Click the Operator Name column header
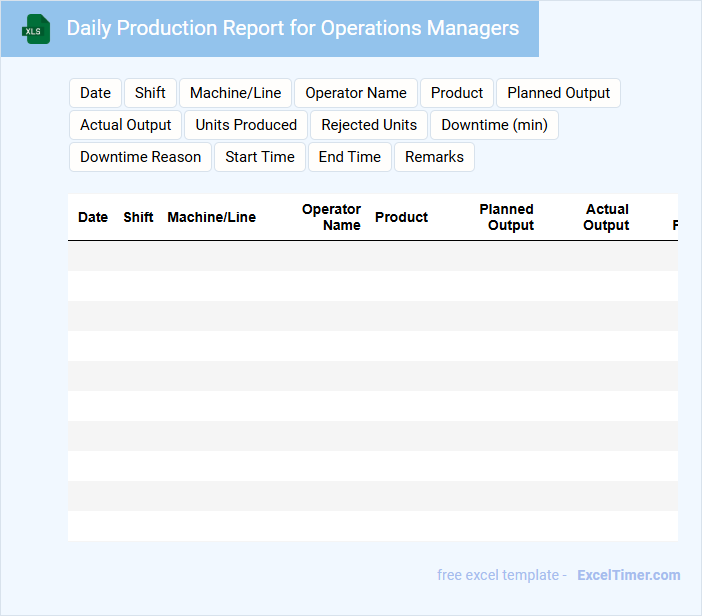Screen dimensions: 702x616 point(331,217)
